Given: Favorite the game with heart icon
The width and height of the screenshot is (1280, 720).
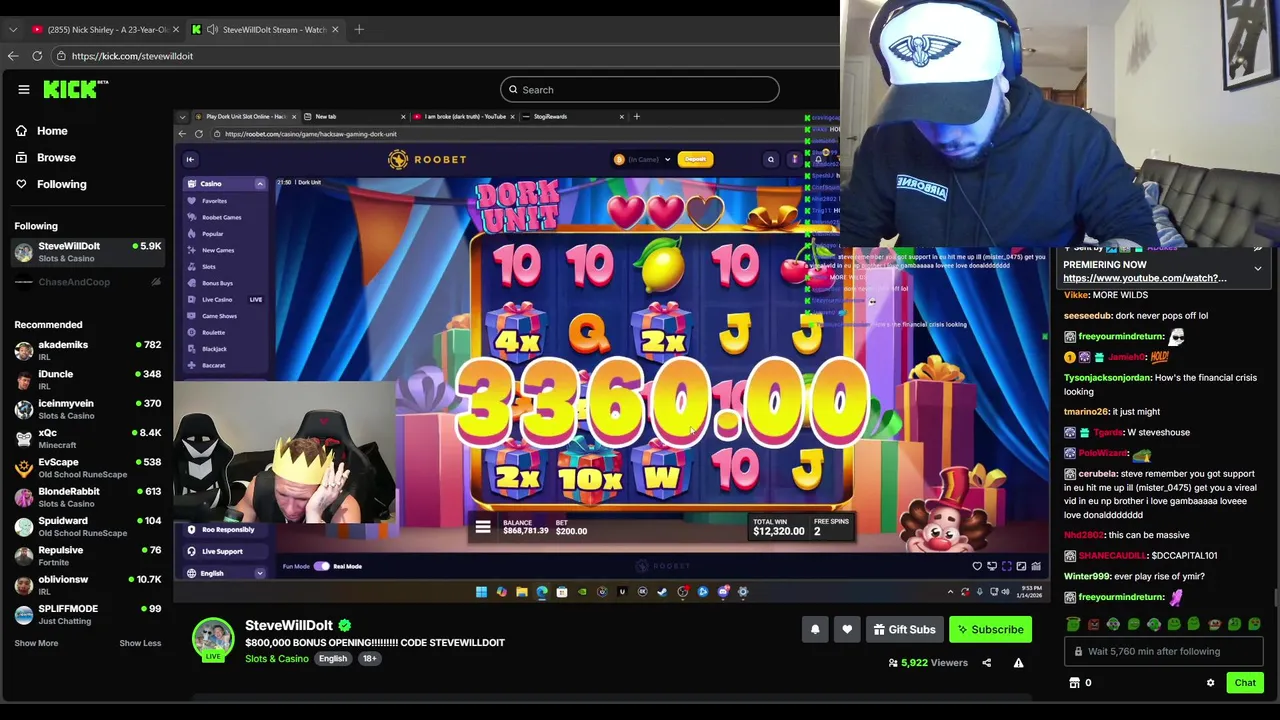Looking at the screenshot, I should tap(977, 567).
